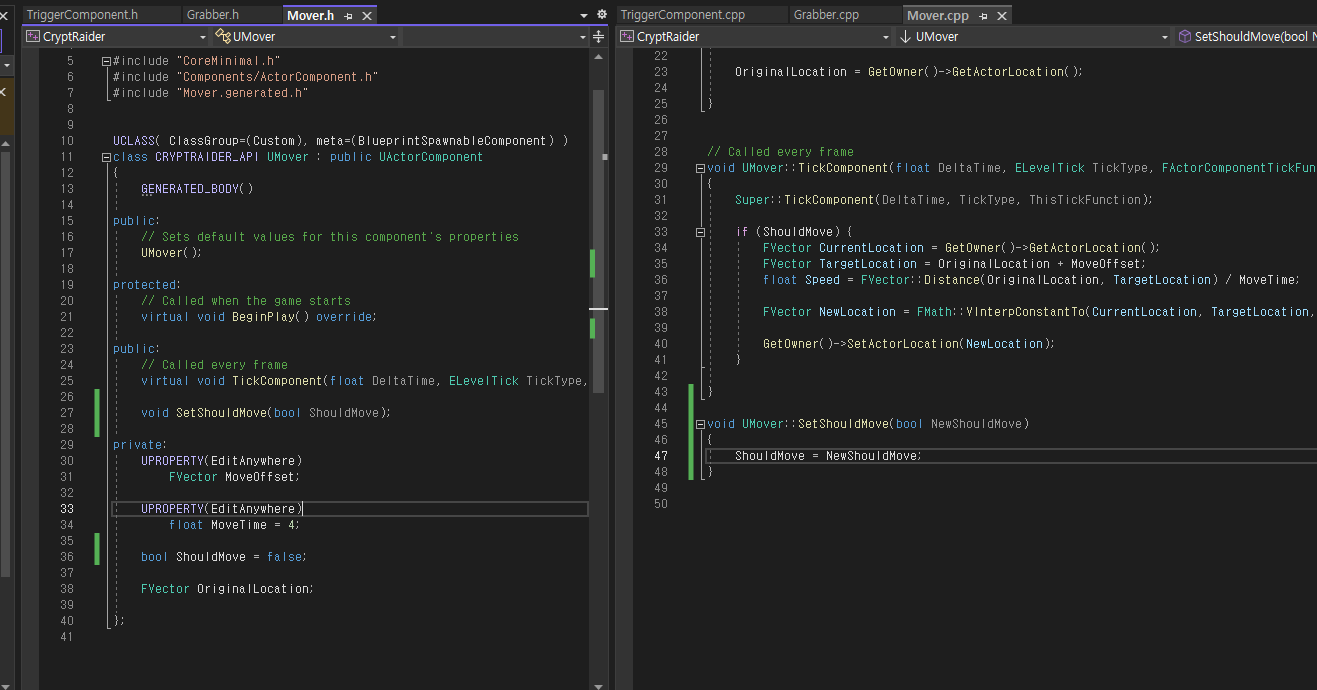The height and width of the screenshot is (690, 1317).
Task: Open the empty member dropdown in the Mover.h pane
Action: (495, 37)
